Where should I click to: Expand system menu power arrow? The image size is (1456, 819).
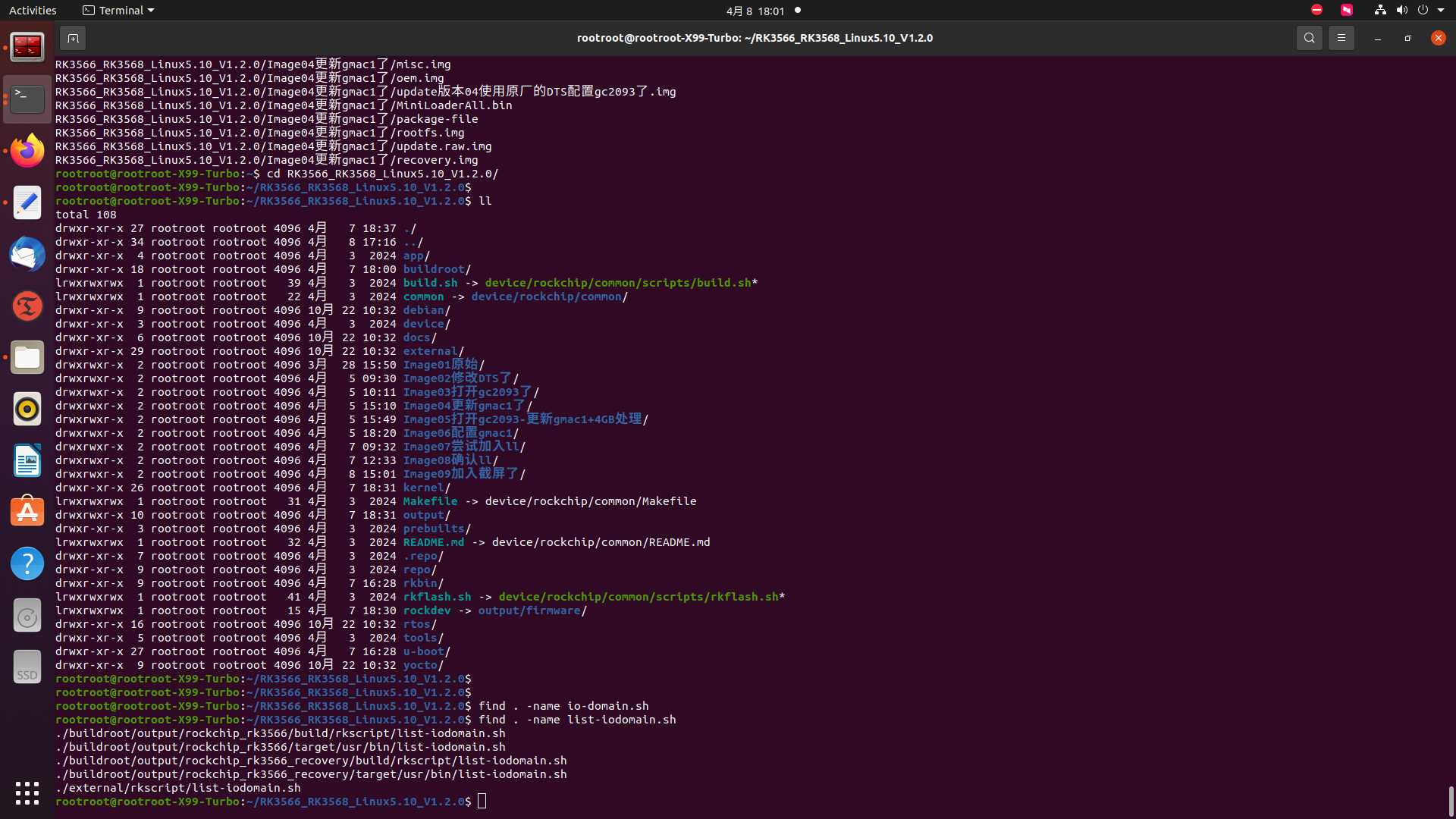[x=1441, y=11]
